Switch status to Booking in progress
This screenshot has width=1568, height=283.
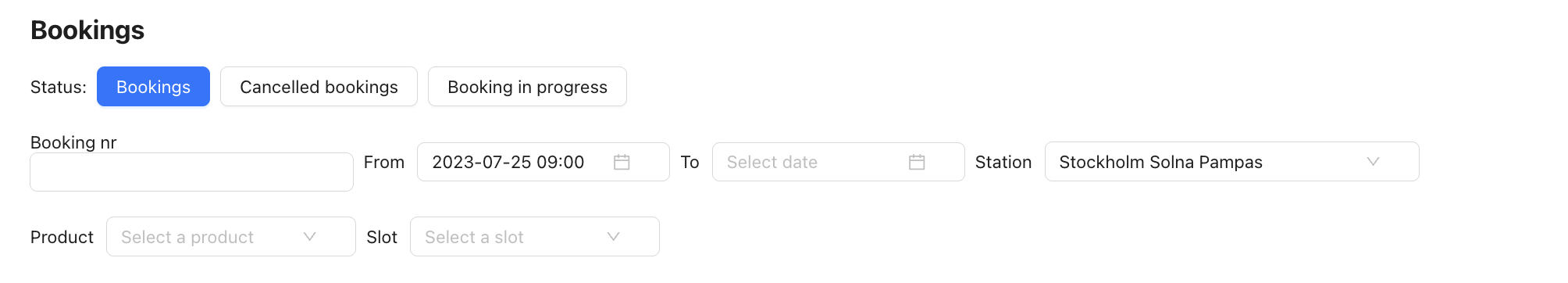[x=527, y=87]
